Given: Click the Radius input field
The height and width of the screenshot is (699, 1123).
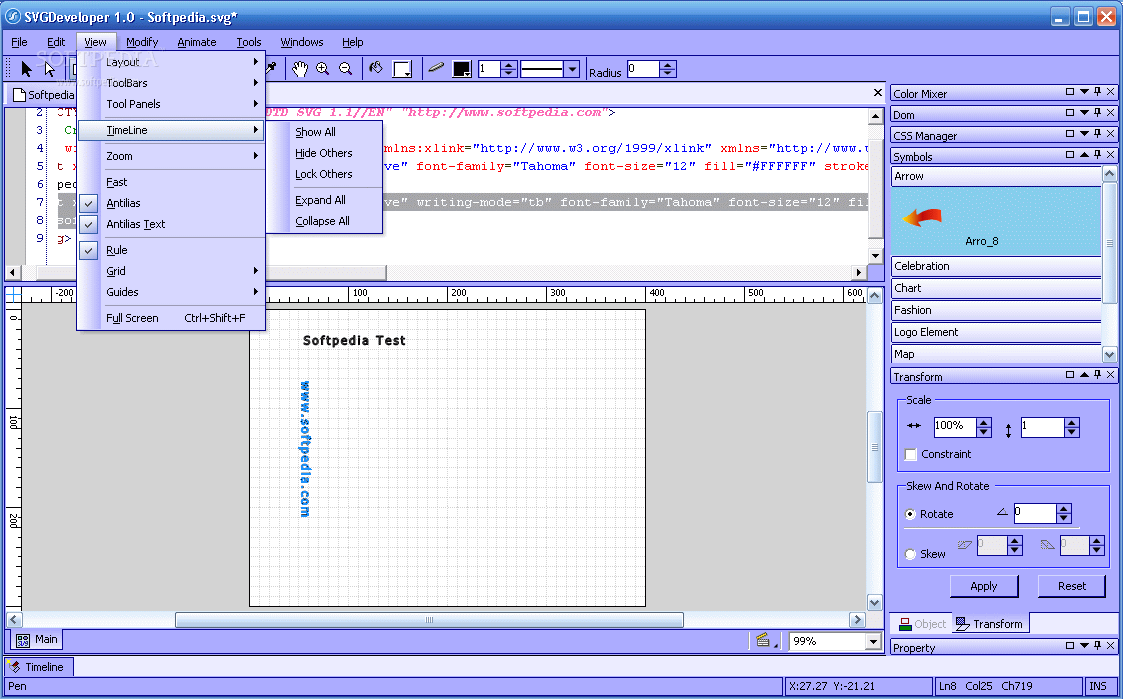Looking at the screenshot, I should point(643,69).
